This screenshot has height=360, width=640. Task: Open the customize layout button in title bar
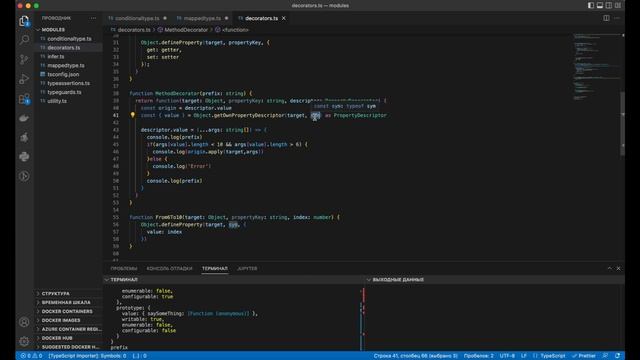[618, 5]
